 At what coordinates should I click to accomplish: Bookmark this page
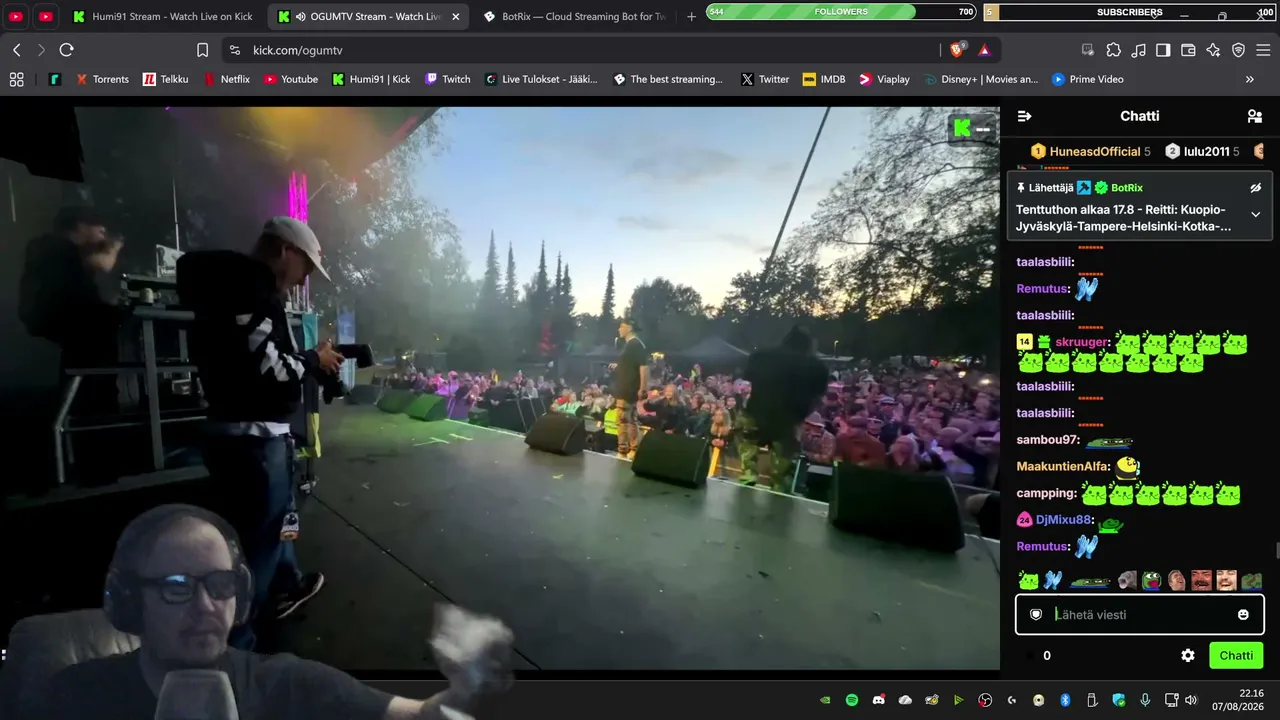[x=203, y=50]
